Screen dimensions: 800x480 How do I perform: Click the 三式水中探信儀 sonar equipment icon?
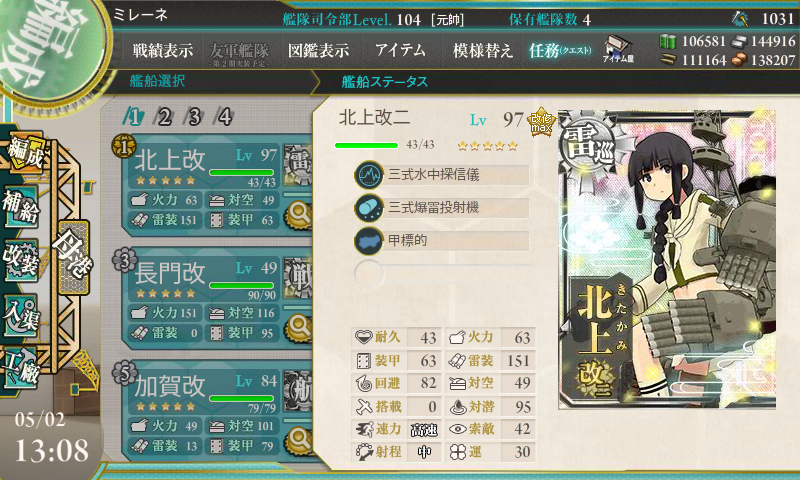[x=369, y=175]
